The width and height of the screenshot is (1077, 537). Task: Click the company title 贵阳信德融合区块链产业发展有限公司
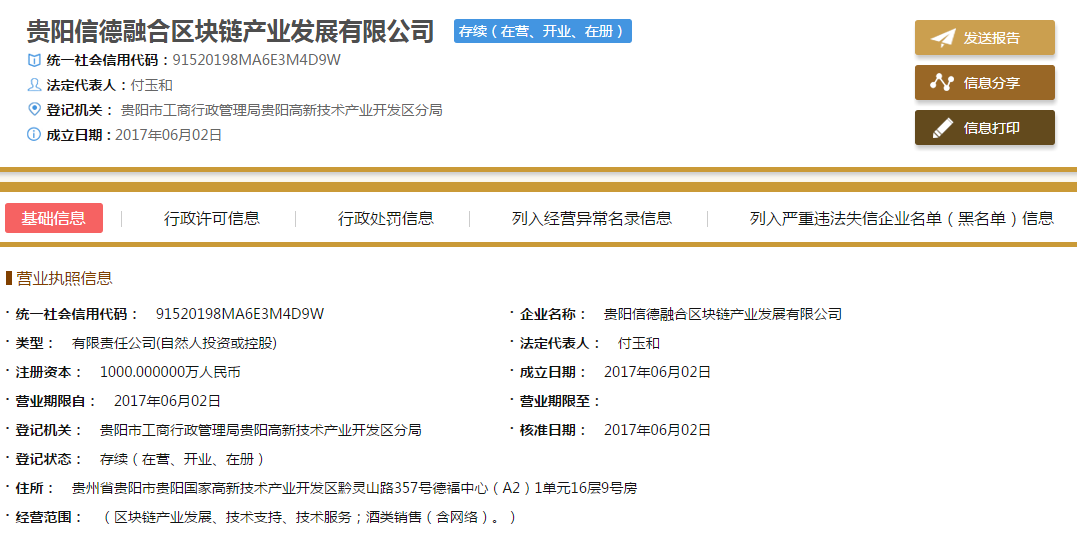[x=230, y=31]
